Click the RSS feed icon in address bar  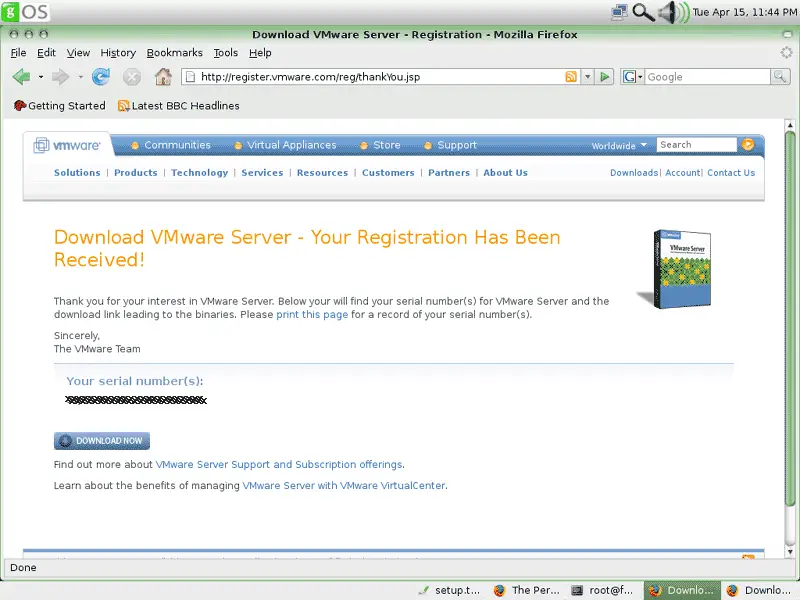tap(571, 77)
